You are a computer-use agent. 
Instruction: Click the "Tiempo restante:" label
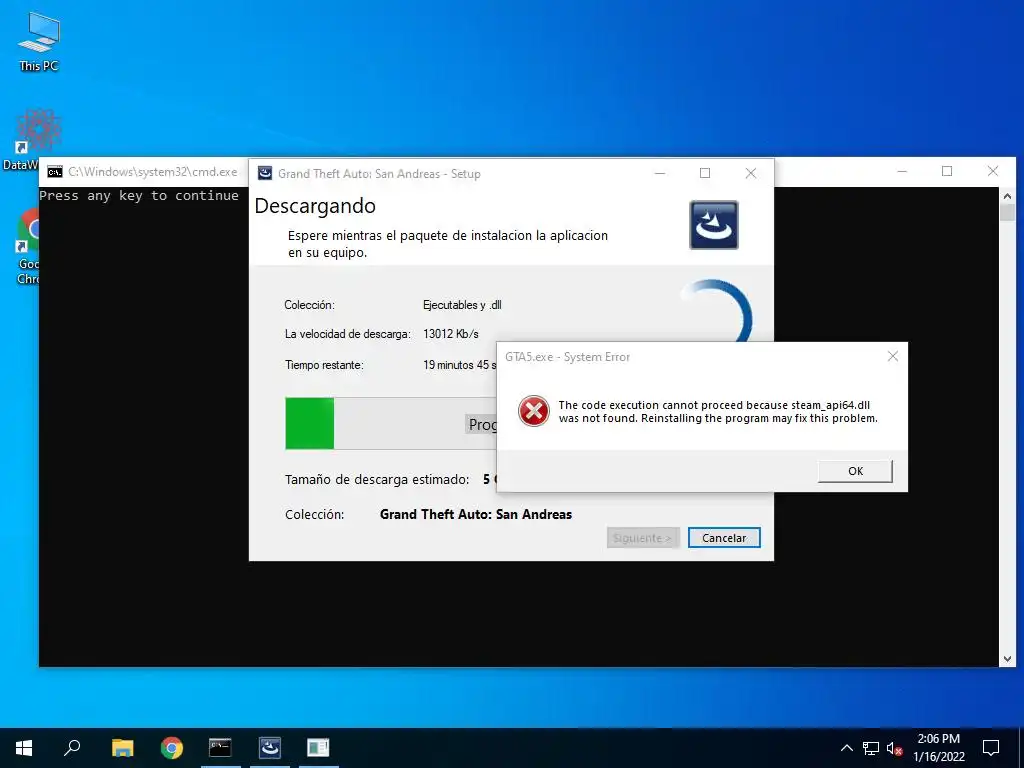pyautogui.click(x=324, y=365)
